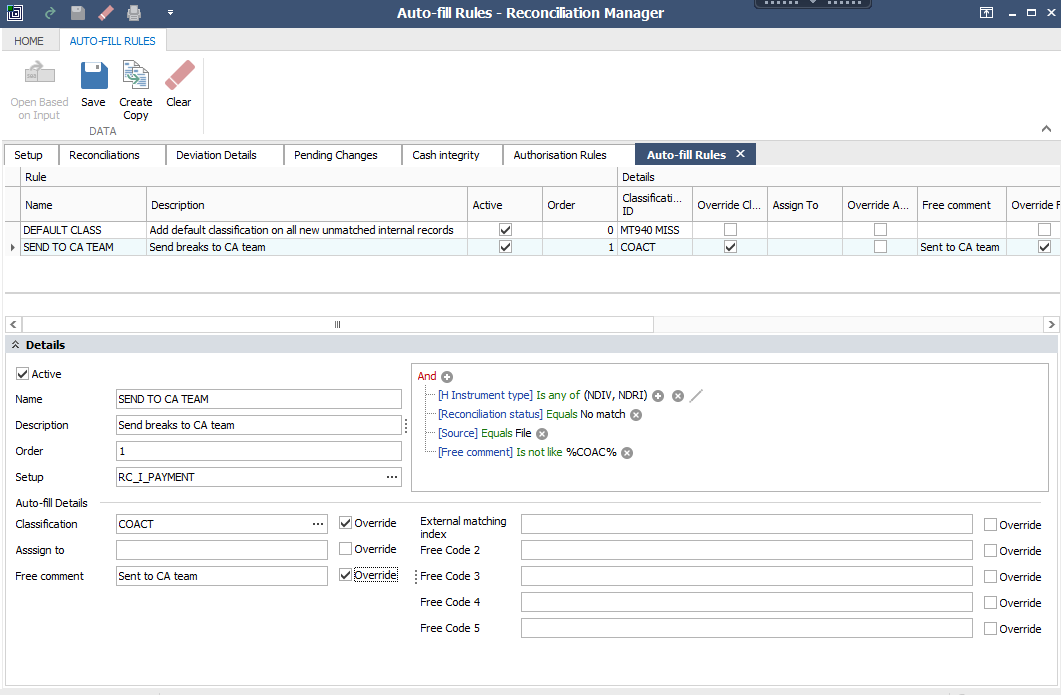Toggle the Free comment Override checkbox
Viewport: 1061px width, 695px height.
point(345,575)
